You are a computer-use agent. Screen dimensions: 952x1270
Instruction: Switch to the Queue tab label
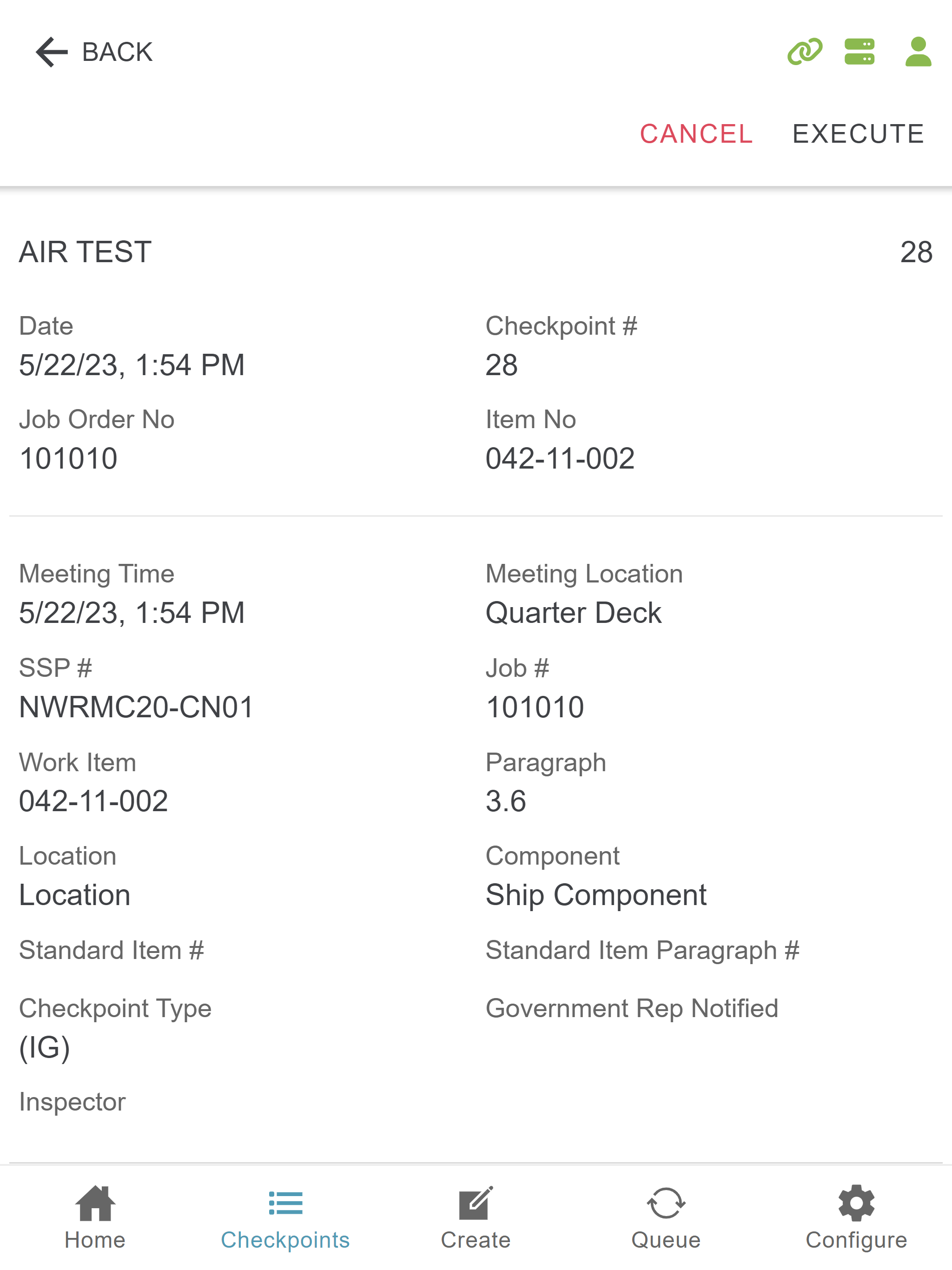click(x=666, y=1240)
